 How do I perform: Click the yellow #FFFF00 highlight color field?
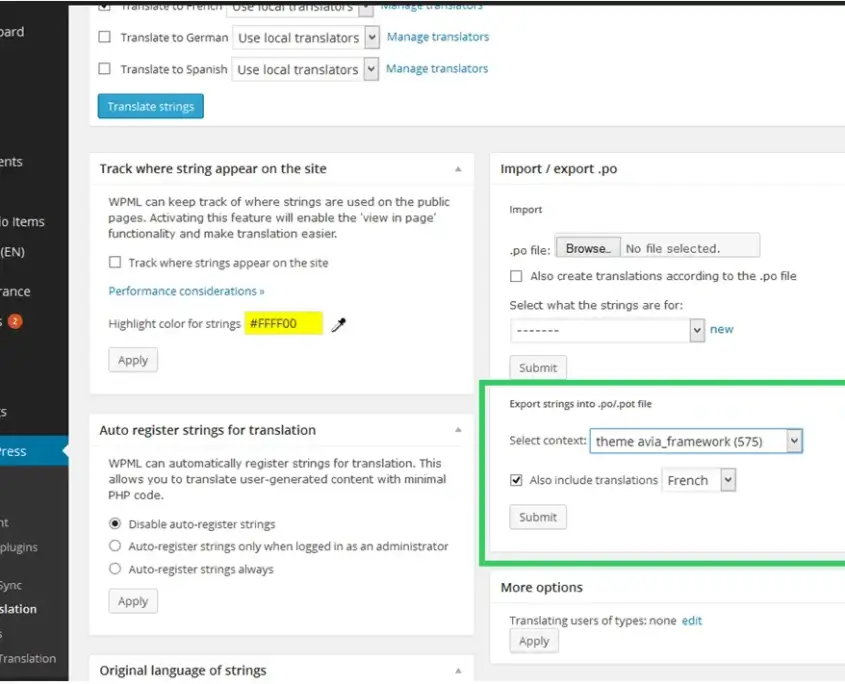(283, 324)
